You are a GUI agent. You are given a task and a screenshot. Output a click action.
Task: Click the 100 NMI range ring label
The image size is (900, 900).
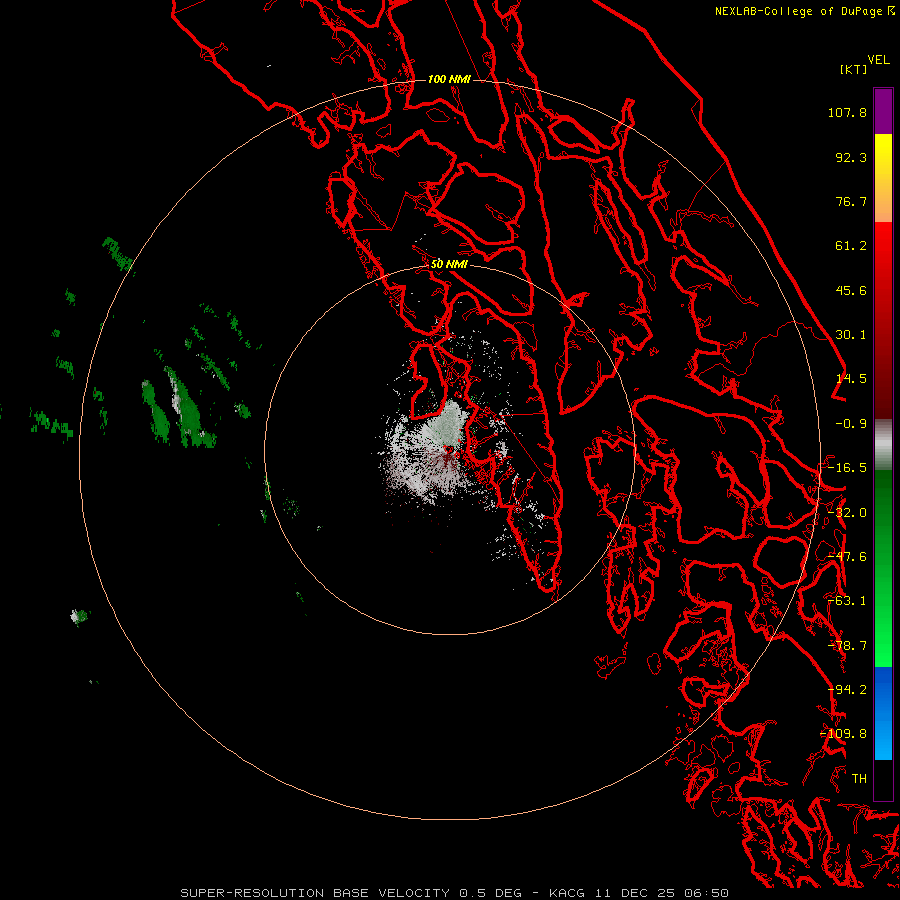click(x=449, y=79)
